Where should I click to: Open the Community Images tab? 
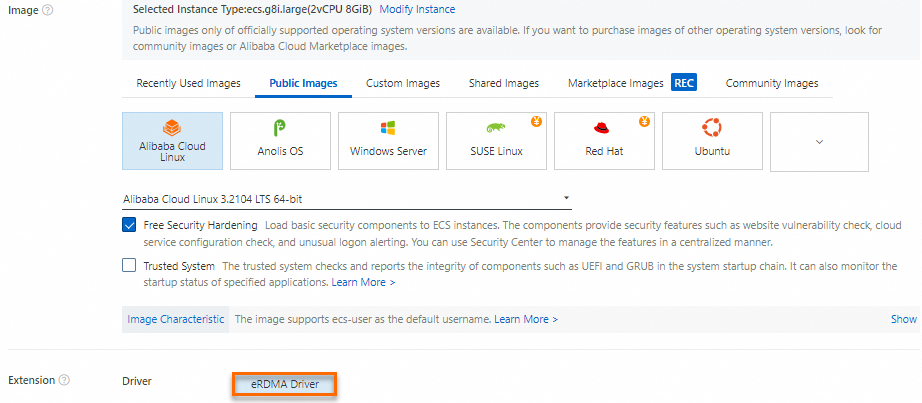pos(772,84)
